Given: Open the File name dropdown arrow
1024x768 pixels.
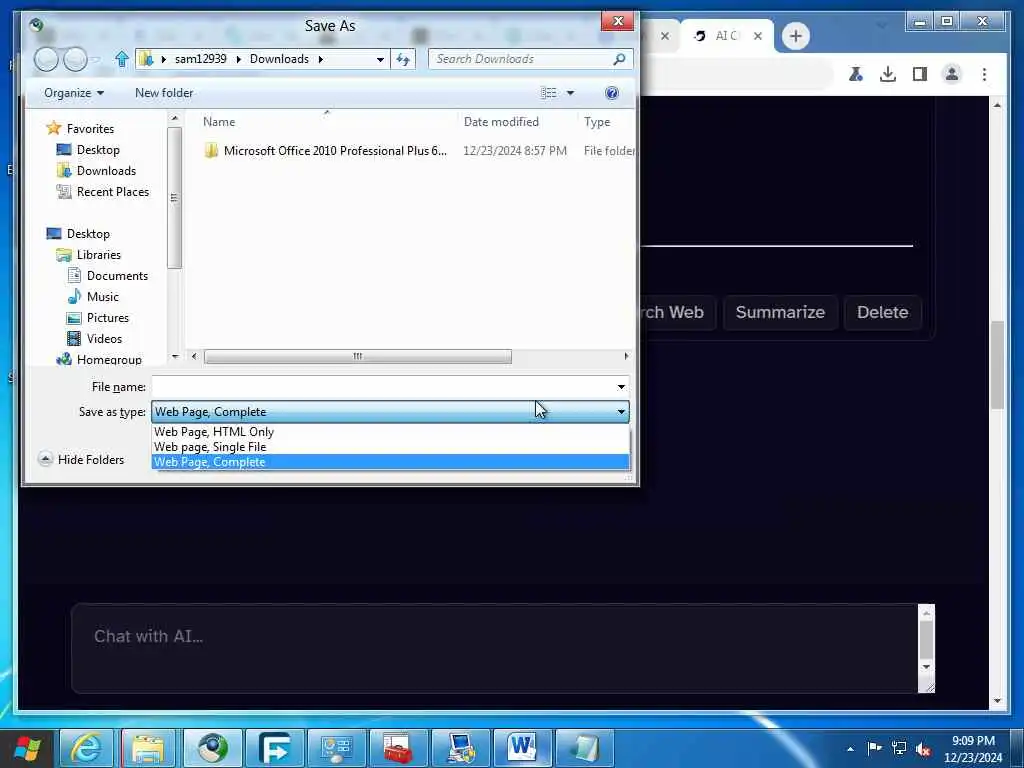Looking at the screenshot, I should (621, 387).
